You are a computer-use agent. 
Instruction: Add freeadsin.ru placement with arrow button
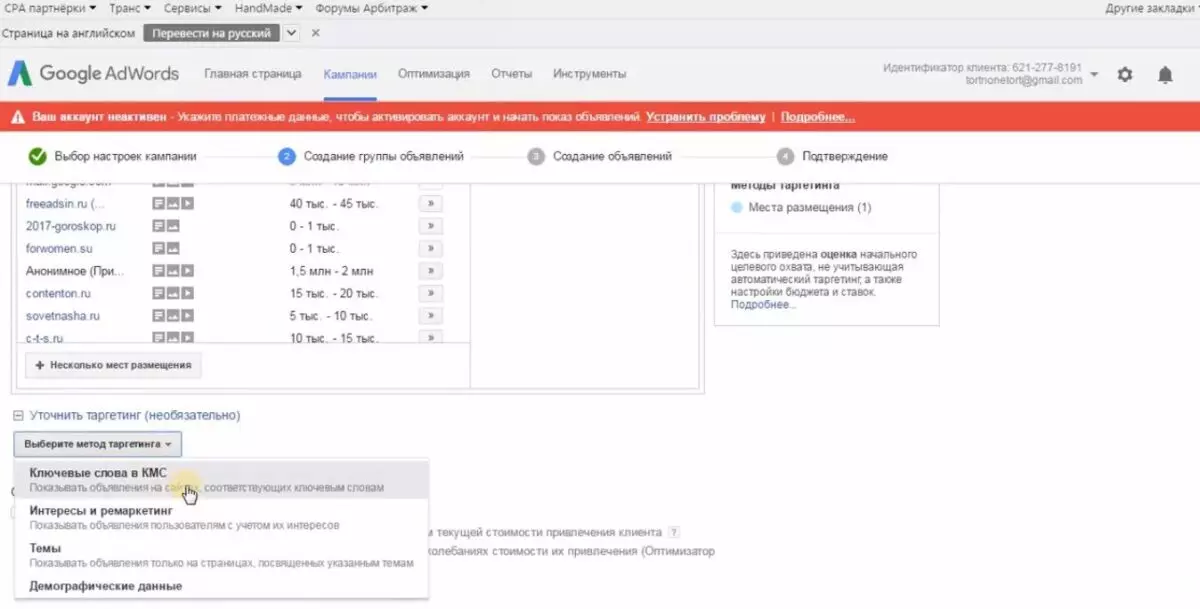(x=430, y=203)
